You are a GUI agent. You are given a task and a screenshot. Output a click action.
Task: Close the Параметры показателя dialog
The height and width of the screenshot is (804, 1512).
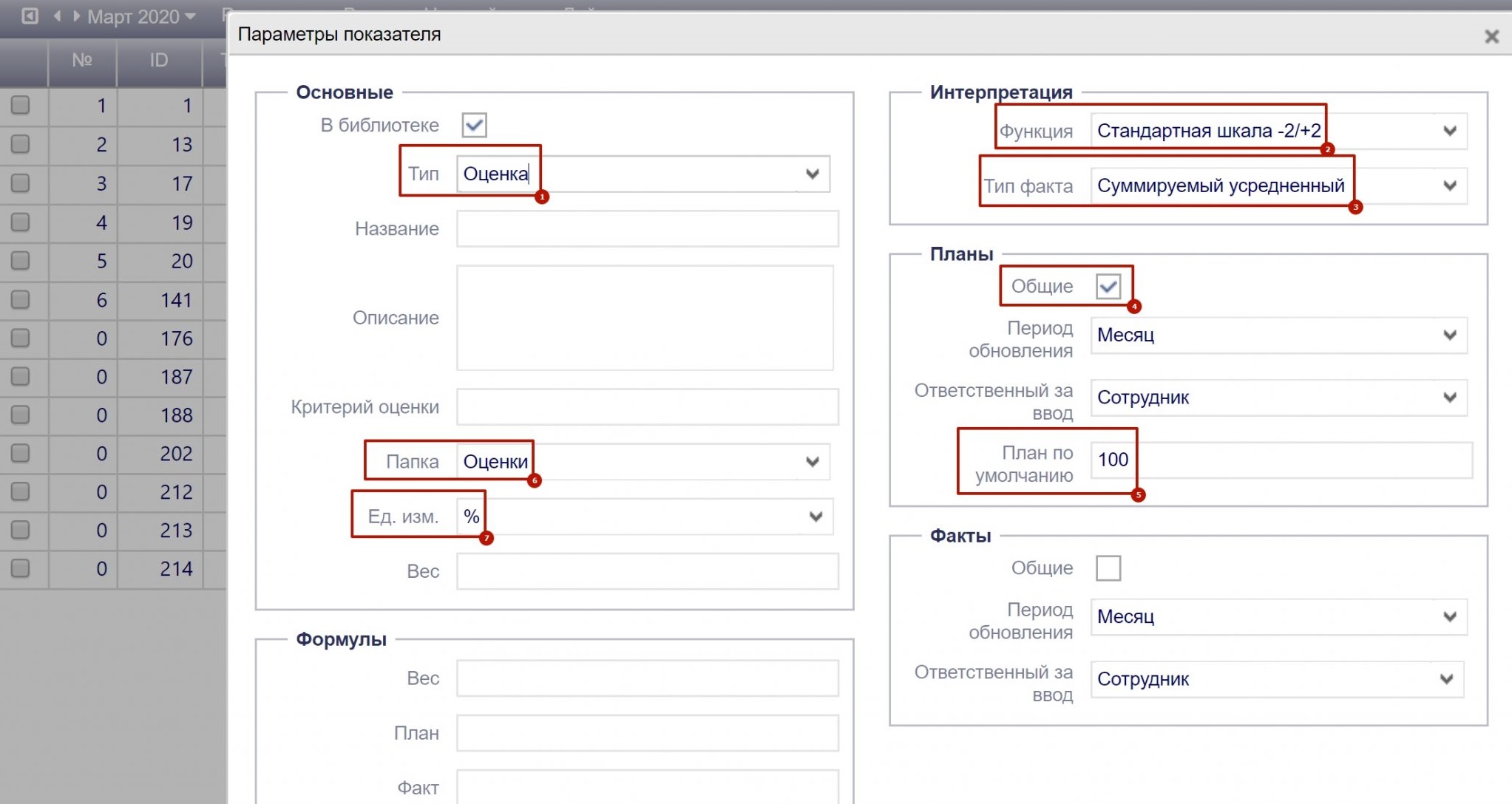[x=1491, y=36]
